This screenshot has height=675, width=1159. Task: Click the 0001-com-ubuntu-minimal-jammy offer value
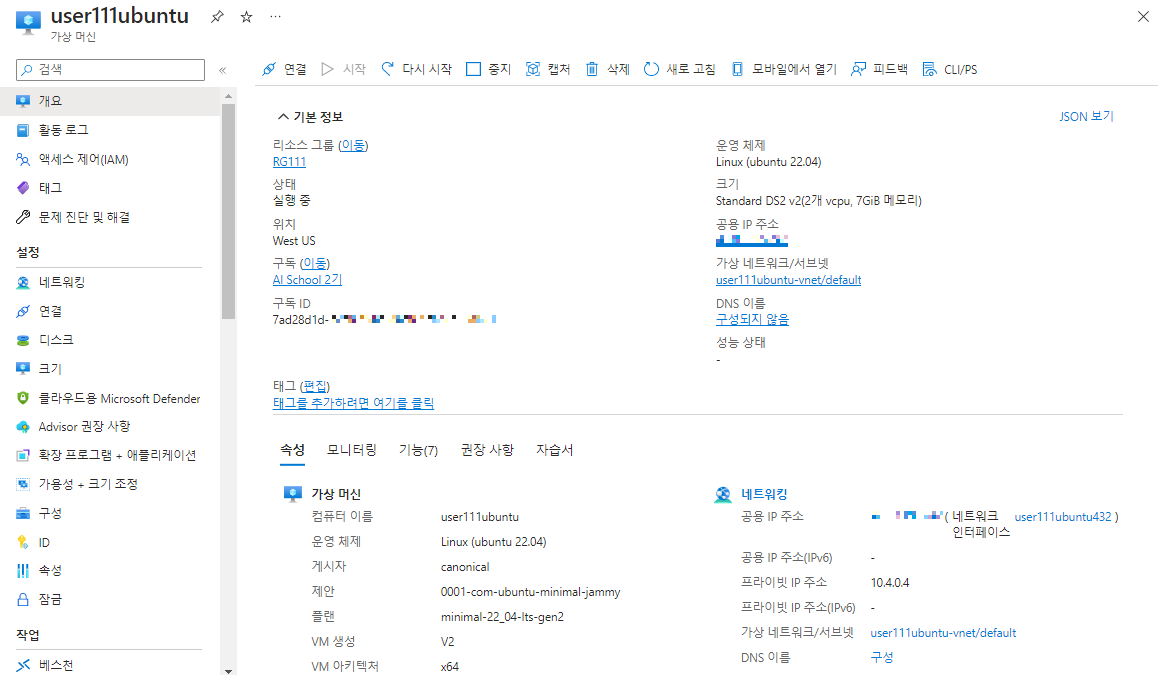pos(531,592)
